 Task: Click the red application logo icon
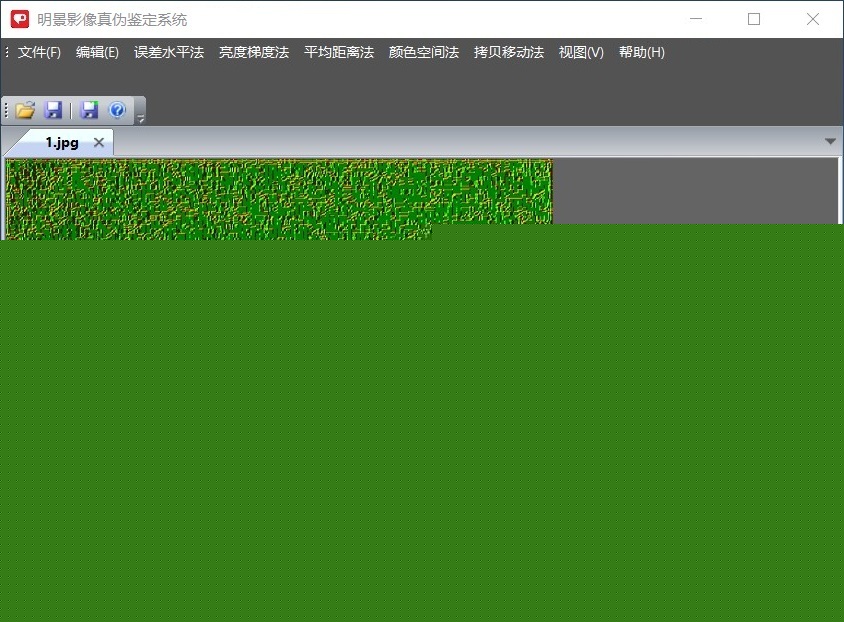20,19
